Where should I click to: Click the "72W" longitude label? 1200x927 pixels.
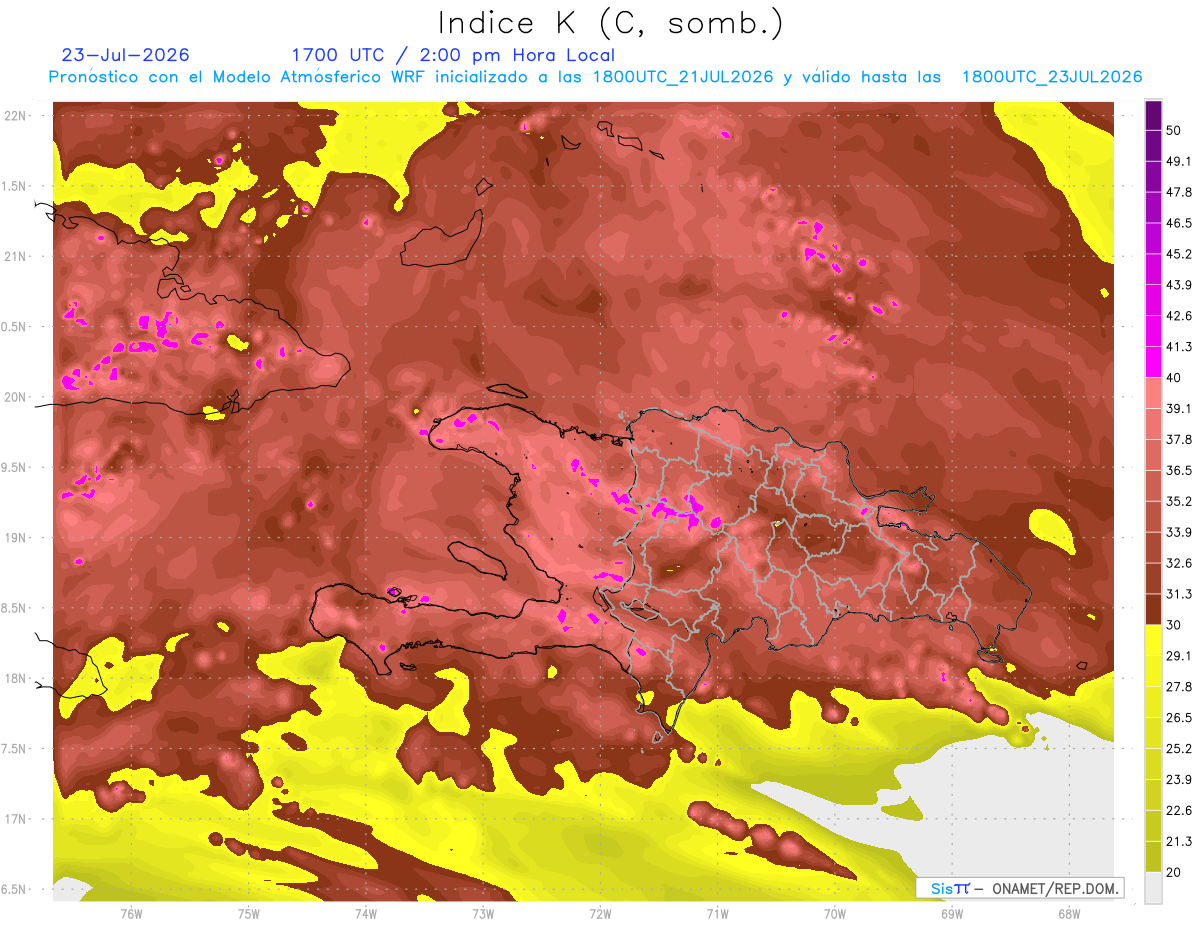pyautogui.click(x=600, y=913)
